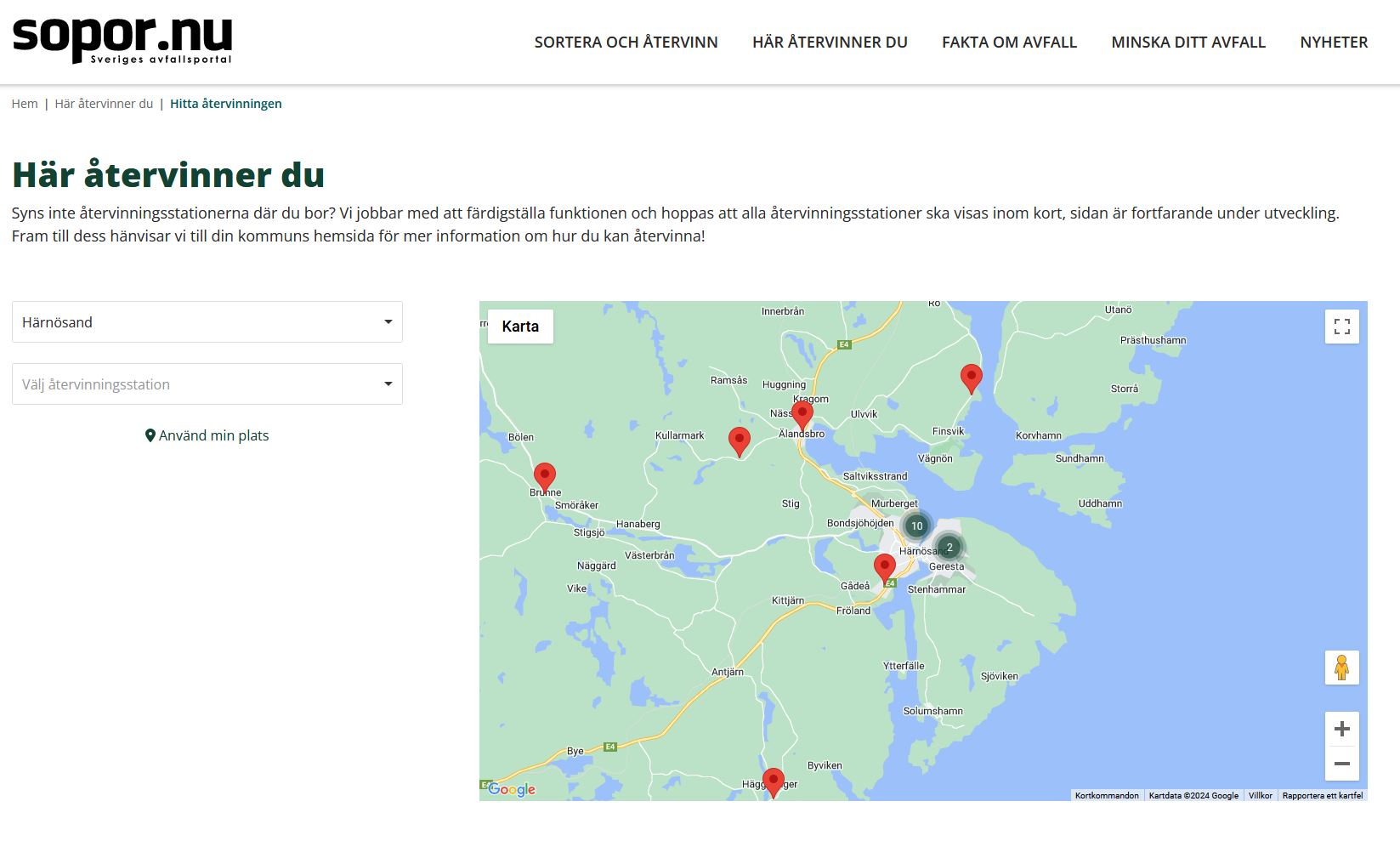Click the red map marker at Brunne
Screen dimensions: 1400x841
545,477
